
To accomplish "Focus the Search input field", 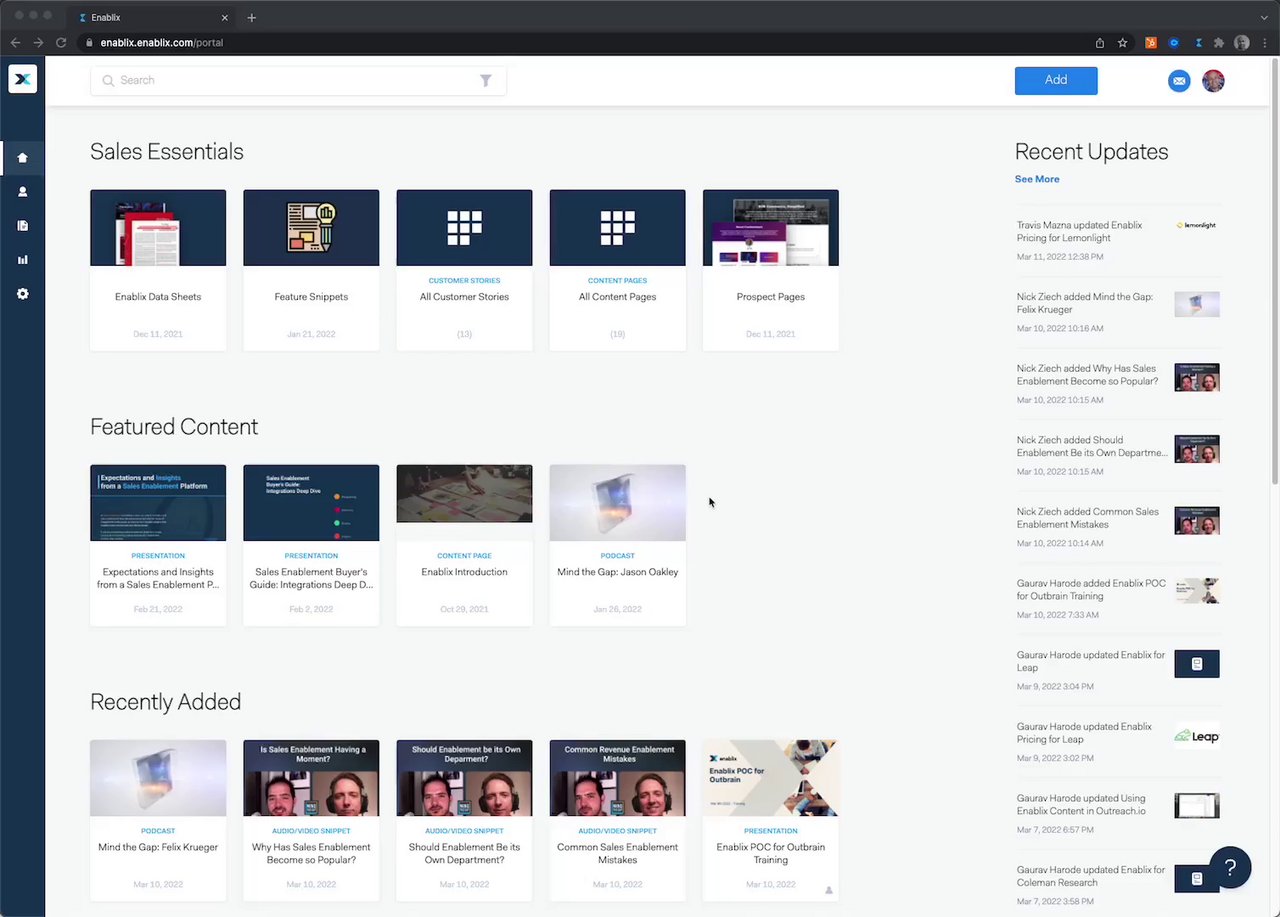I will [290, 80].
